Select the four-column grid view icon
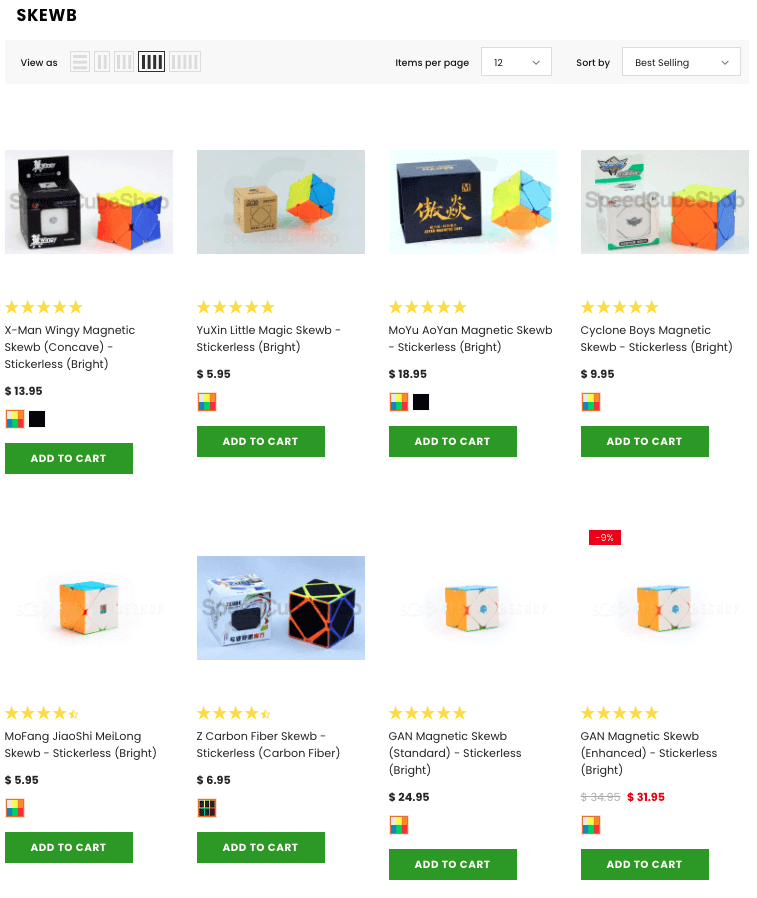757x898 pixels. coord(151,62)
